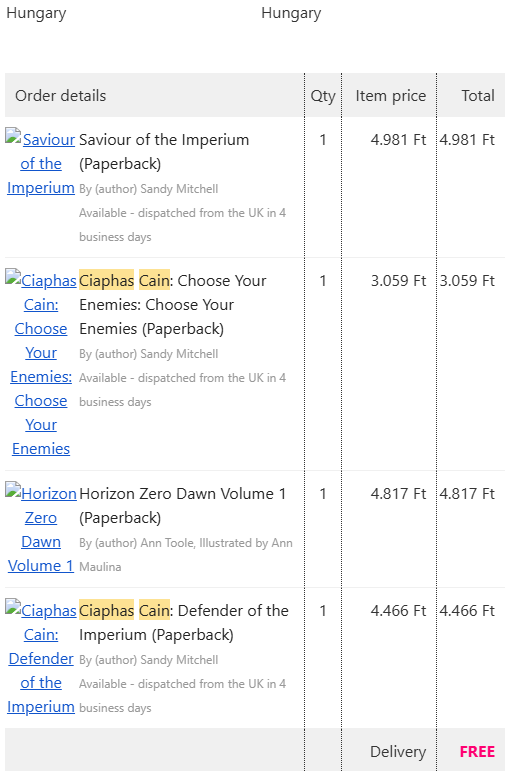Click the Horizon Zero Dawn Volume 1 (Paperback) title text
This screenshot has height=771, width=509.
182,505
